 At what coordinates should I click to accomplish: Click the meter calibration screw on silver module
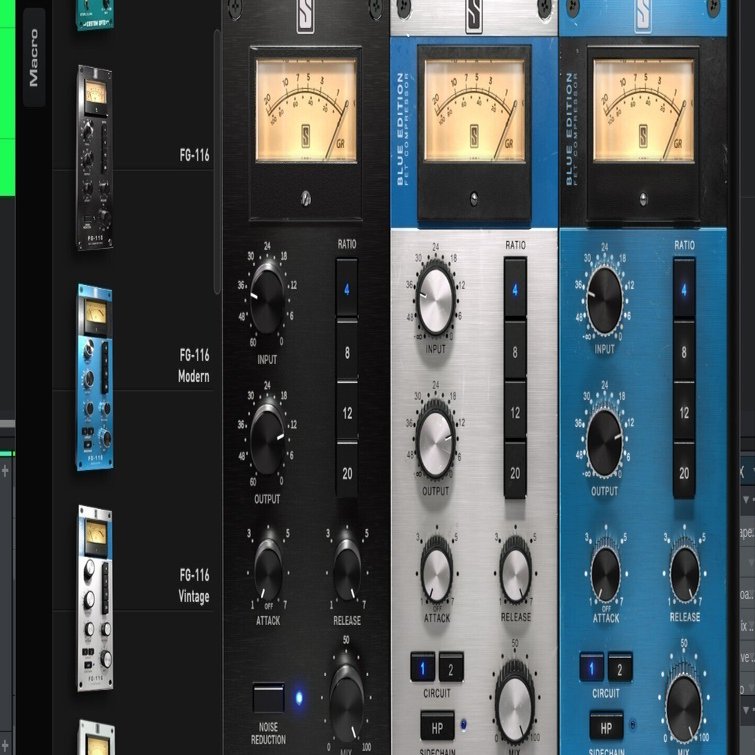coord(474,198)
